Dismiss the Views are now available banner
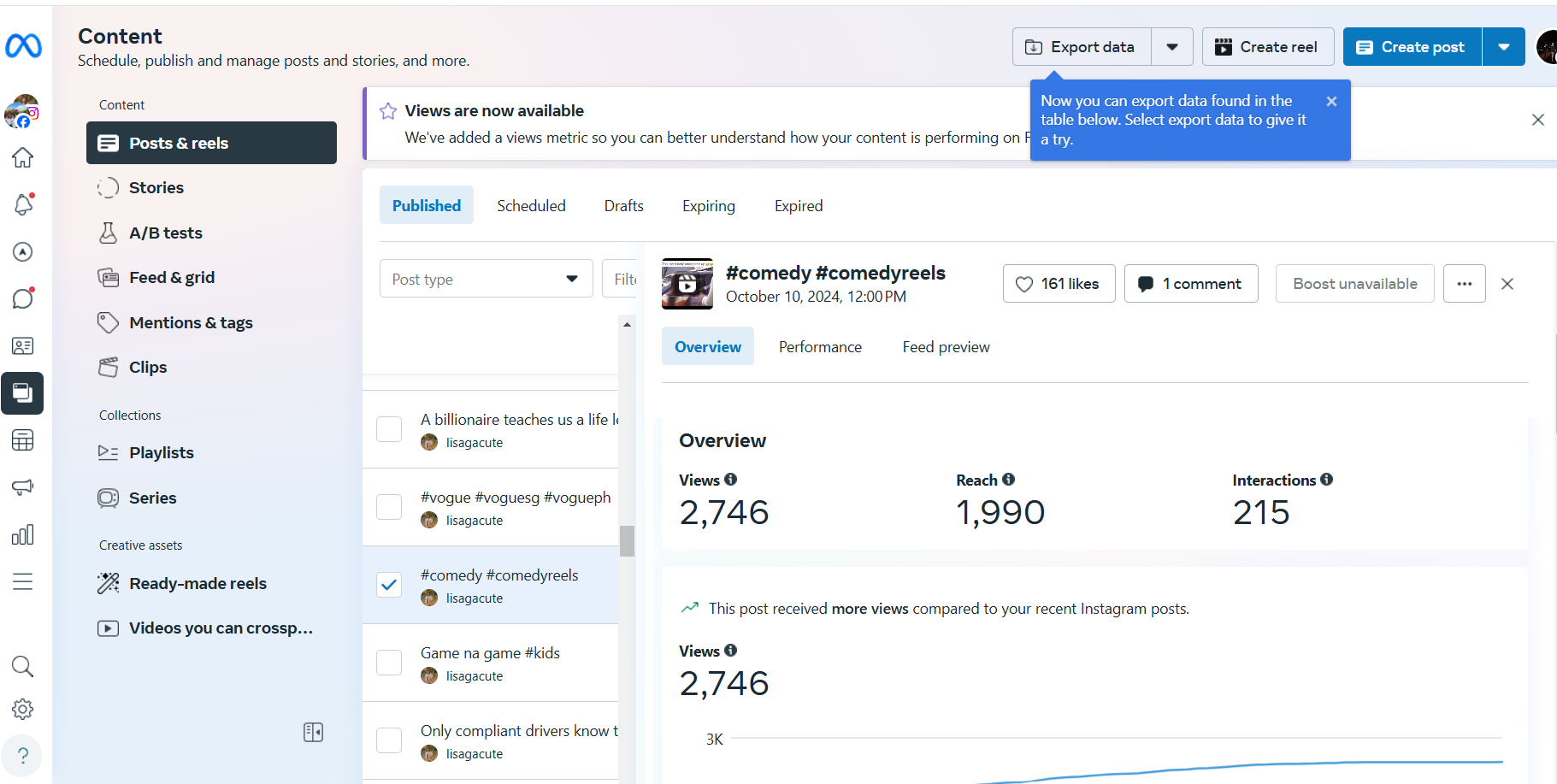1557x784 pixels. (1538, 120)
